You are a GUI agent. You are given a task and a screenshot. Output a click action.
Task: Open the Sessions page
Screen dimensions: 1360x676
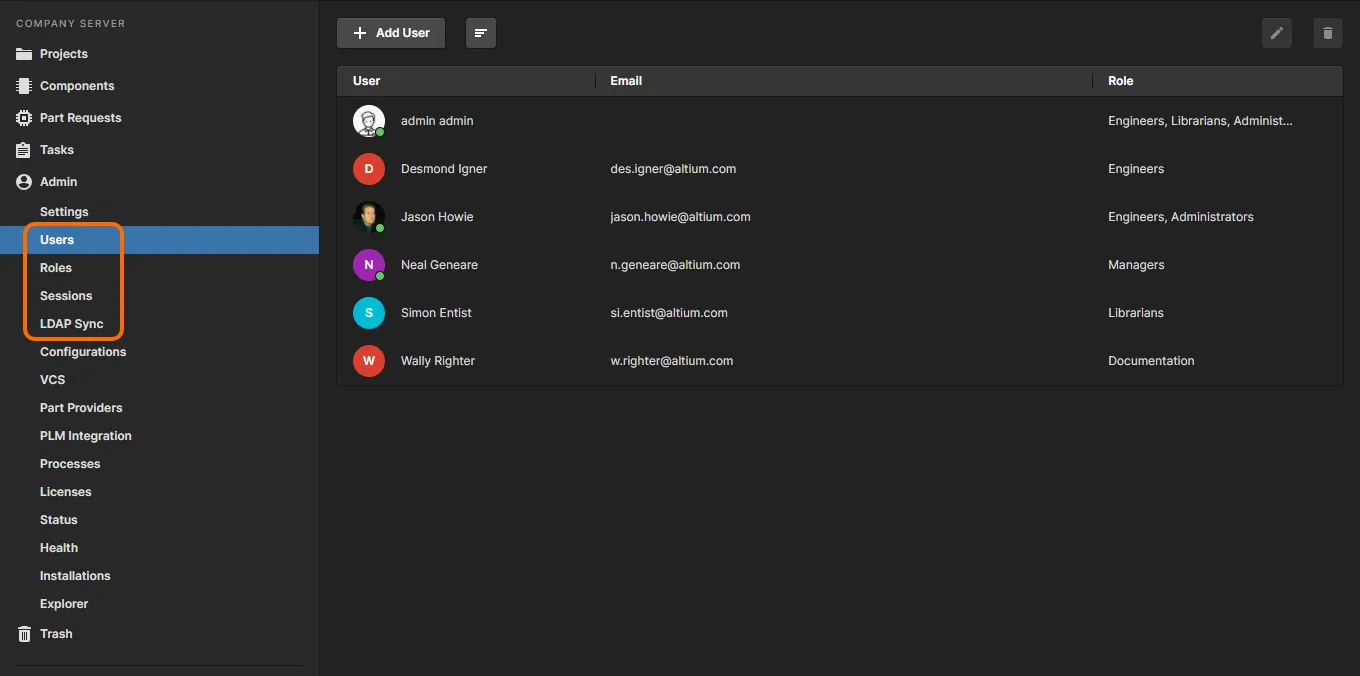(66, 296)
